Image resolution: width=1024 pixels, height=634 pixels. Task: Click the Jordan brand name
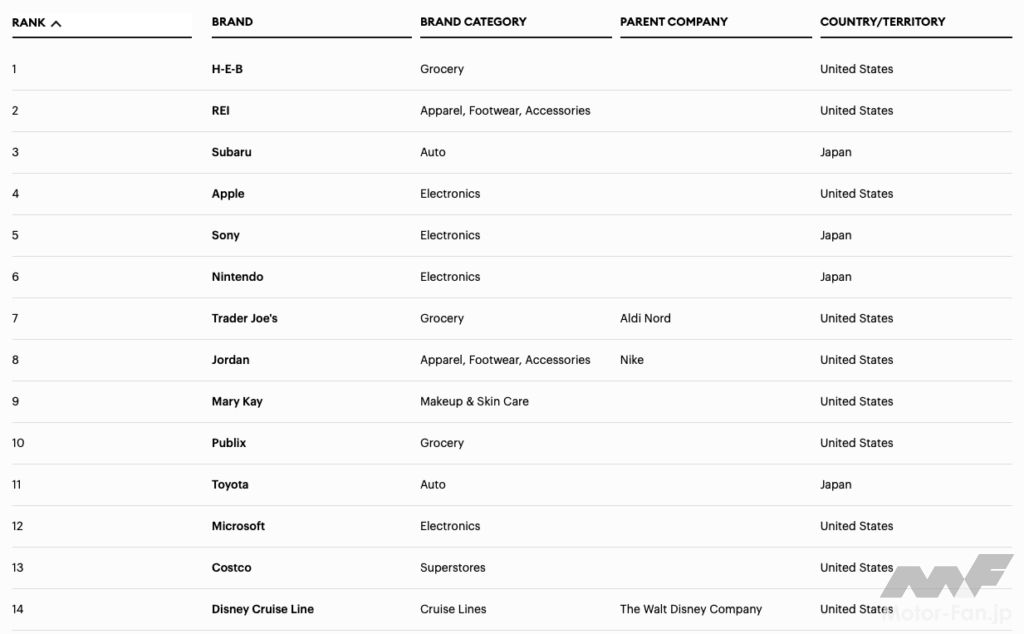[x=231, y=360]
